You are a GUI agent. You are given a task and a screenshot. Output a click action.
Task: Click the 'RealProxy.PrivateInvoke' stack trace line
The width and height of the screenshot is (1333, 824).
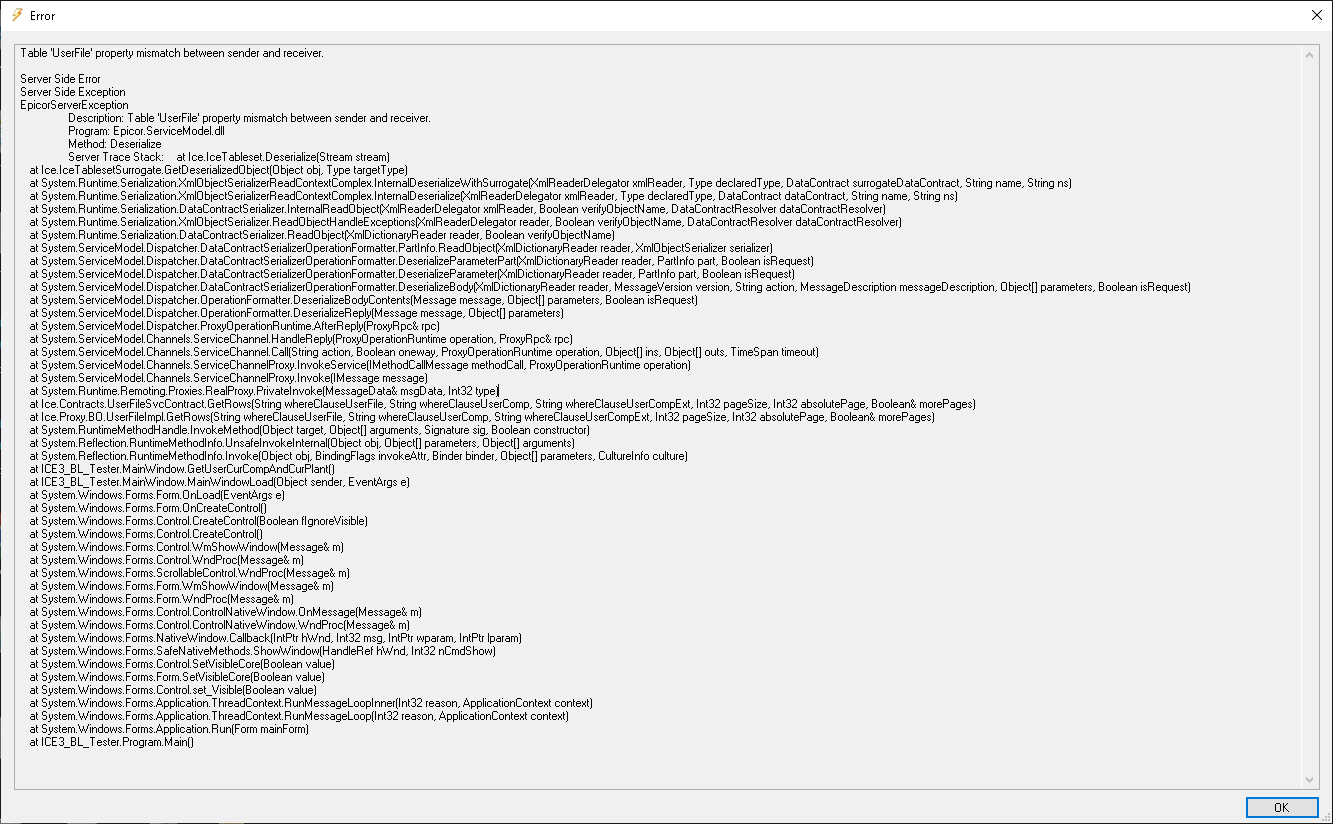tap(264, 391)
